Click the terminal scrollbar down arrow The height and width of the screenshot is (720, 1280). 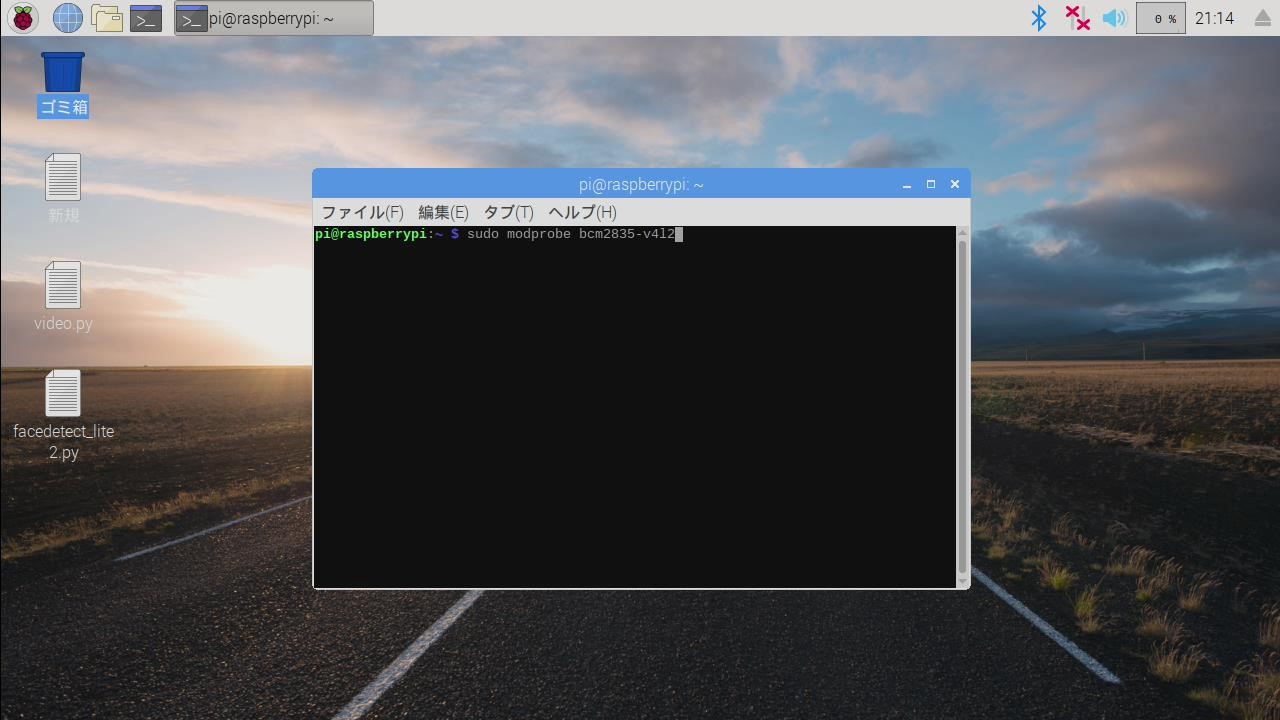(x=963, y=582)
